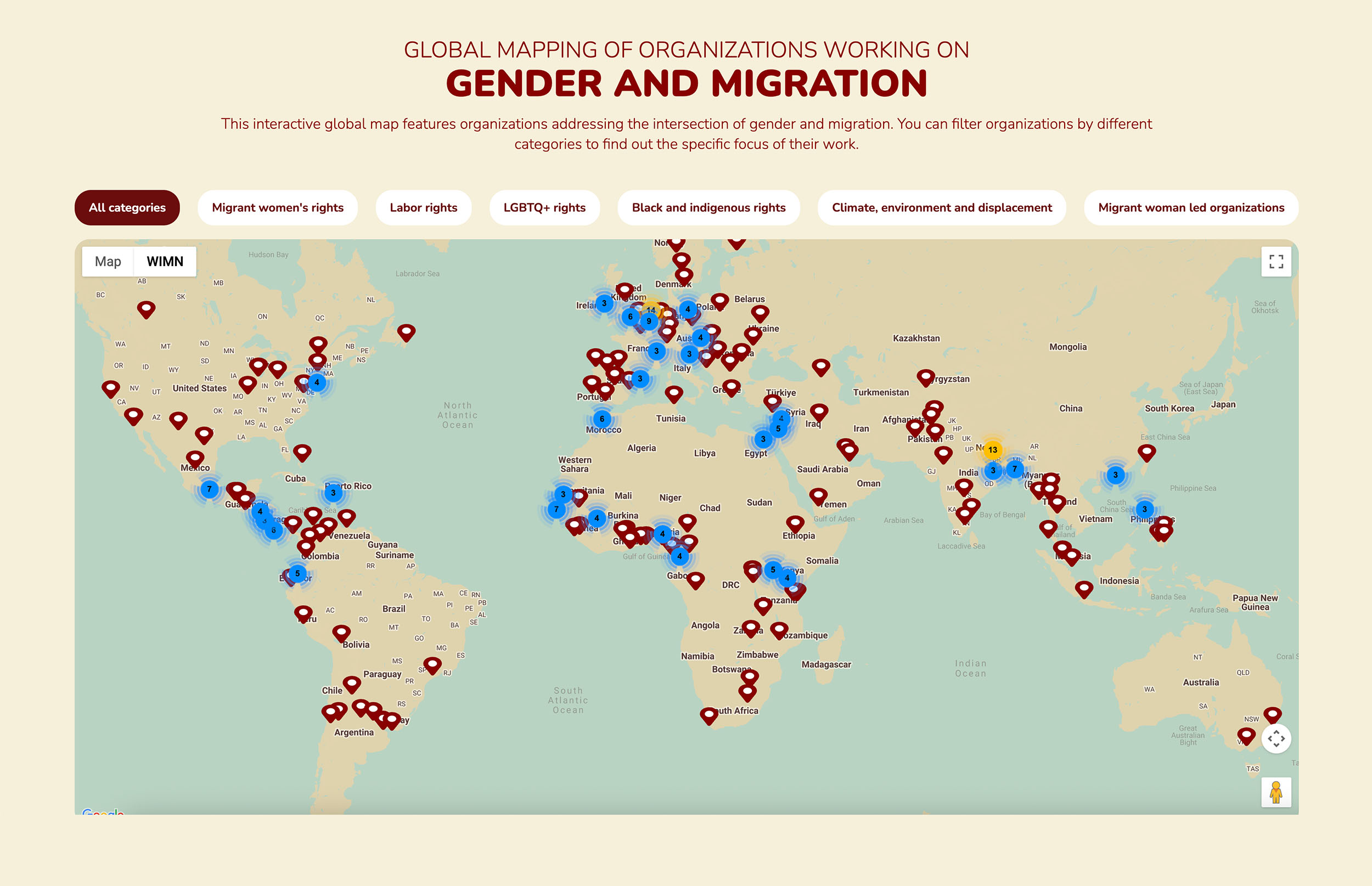Click the marker in Tunisia
1372x886 pixels.
674,394
